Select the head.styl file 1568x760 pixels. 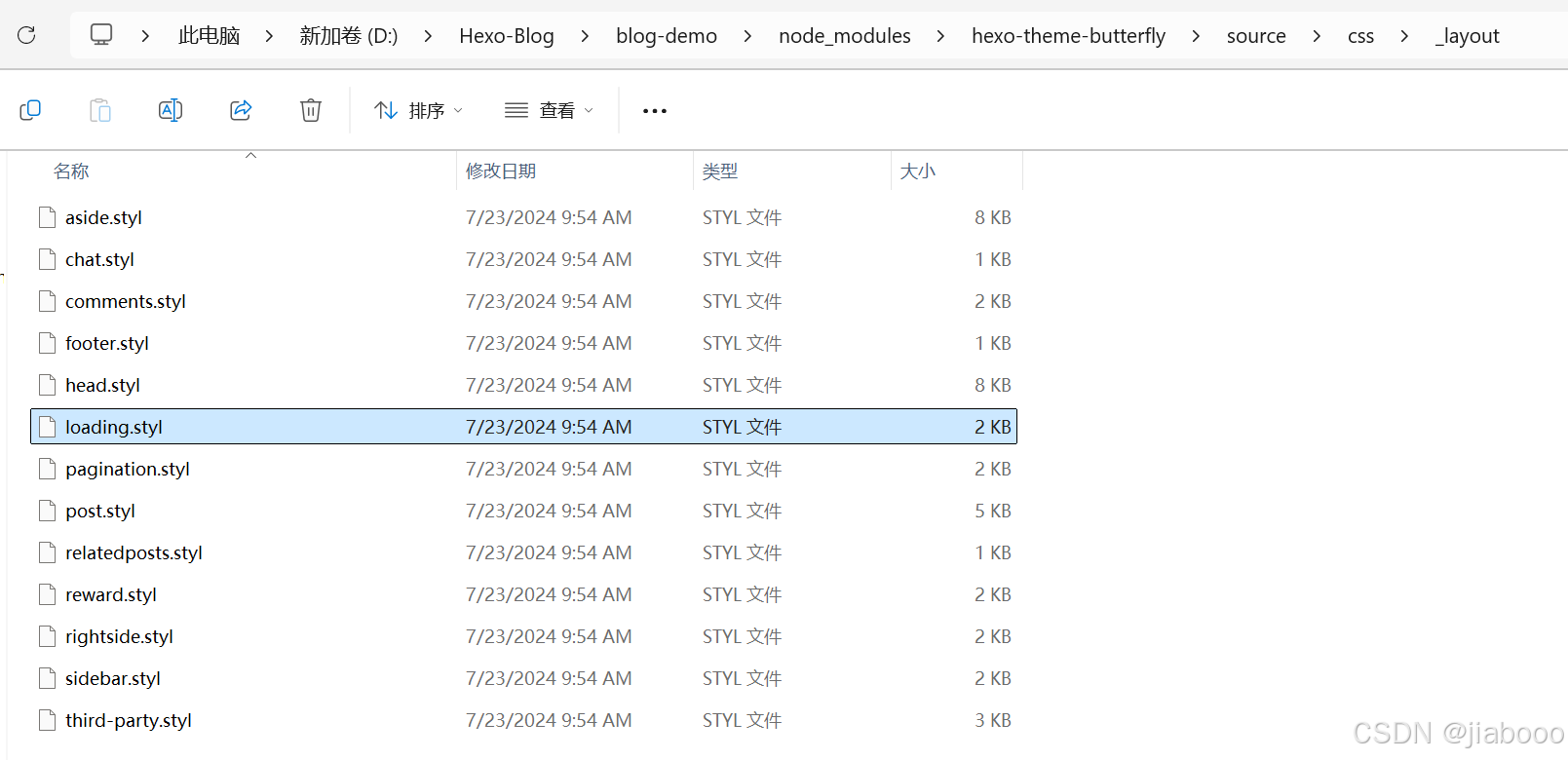click(524, 385)
